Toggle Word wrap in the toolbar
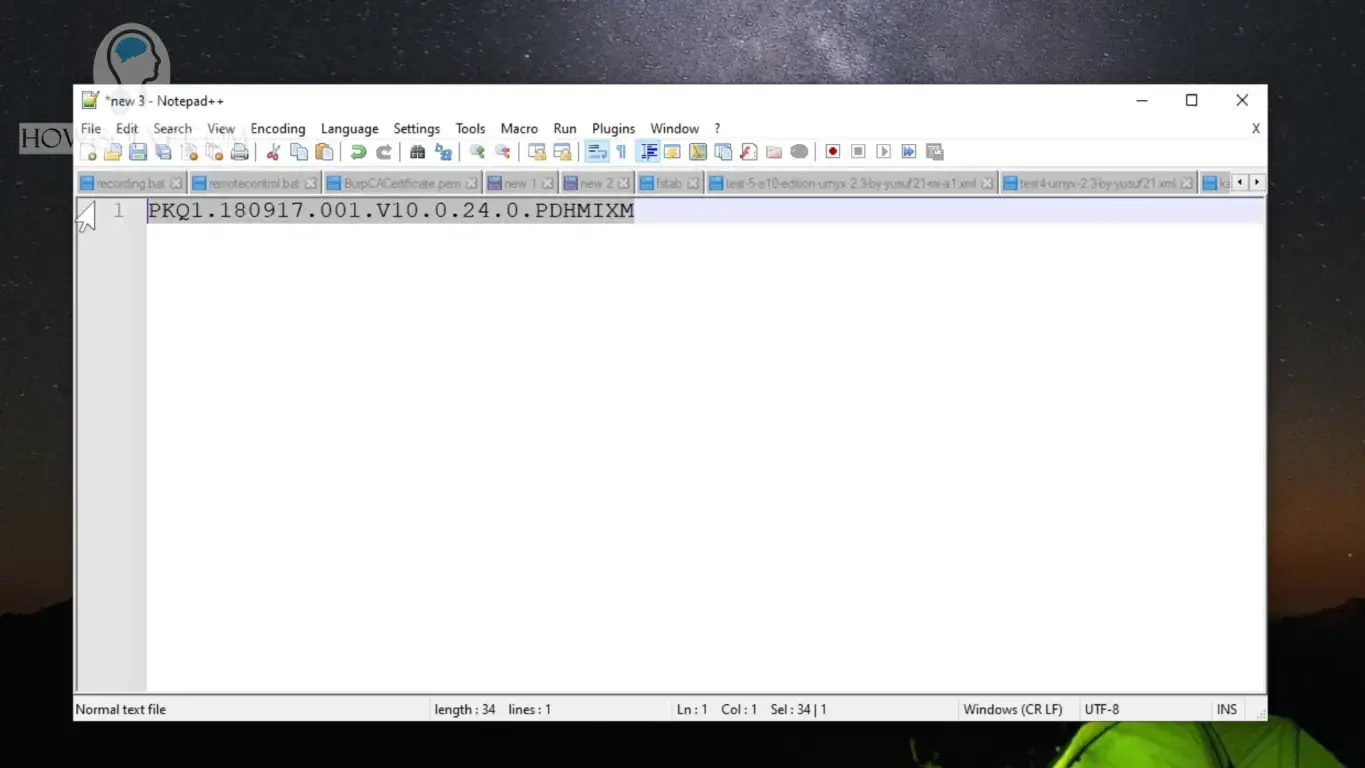 (x=597, y=152)
